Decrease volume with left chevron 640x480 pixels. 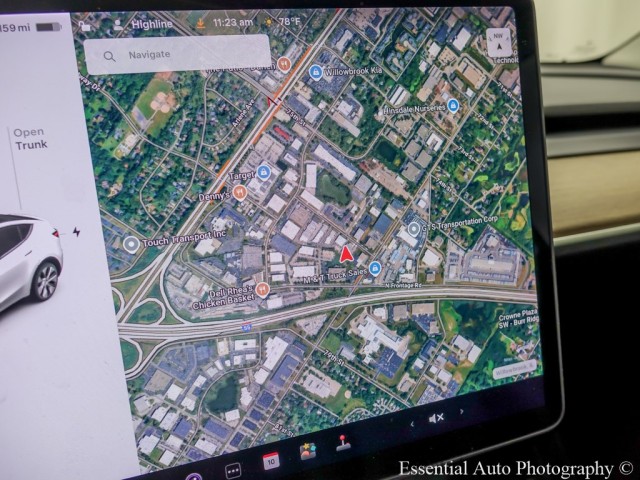tap(412, 424)
